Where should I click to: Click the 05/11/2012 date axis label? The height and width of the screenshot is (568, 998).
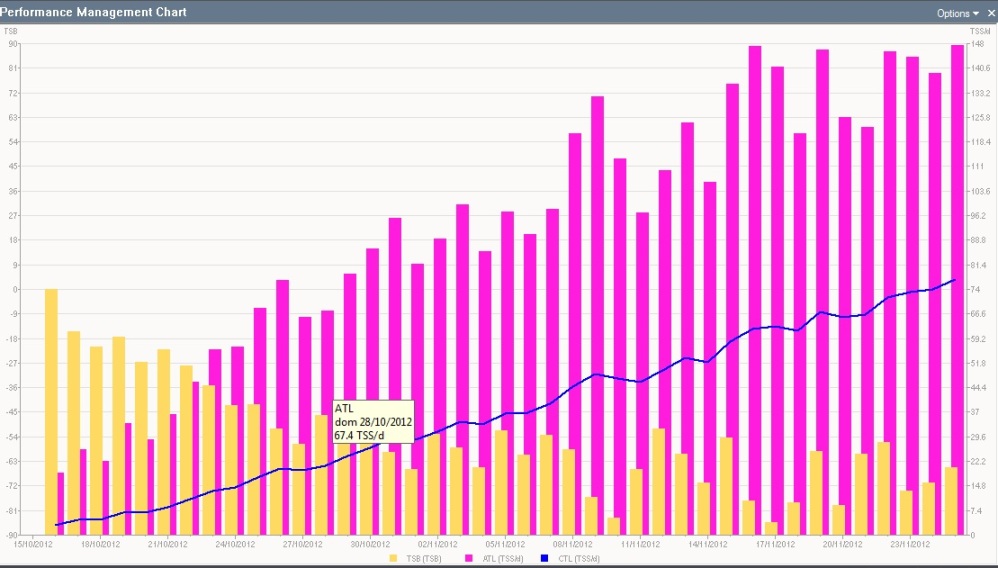click(505, 544)
